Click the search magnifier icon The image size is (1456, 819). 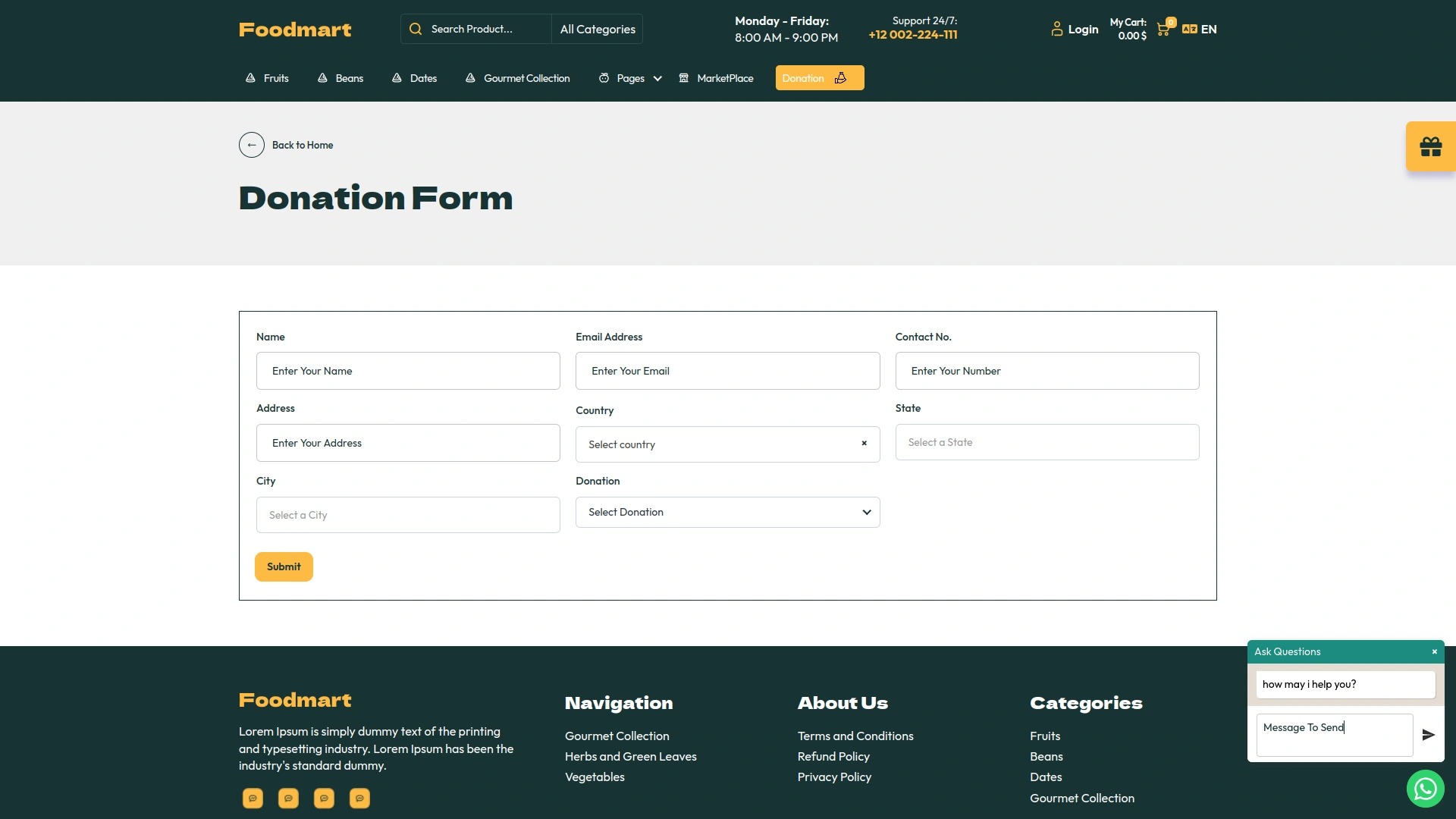tap(416, 29)
